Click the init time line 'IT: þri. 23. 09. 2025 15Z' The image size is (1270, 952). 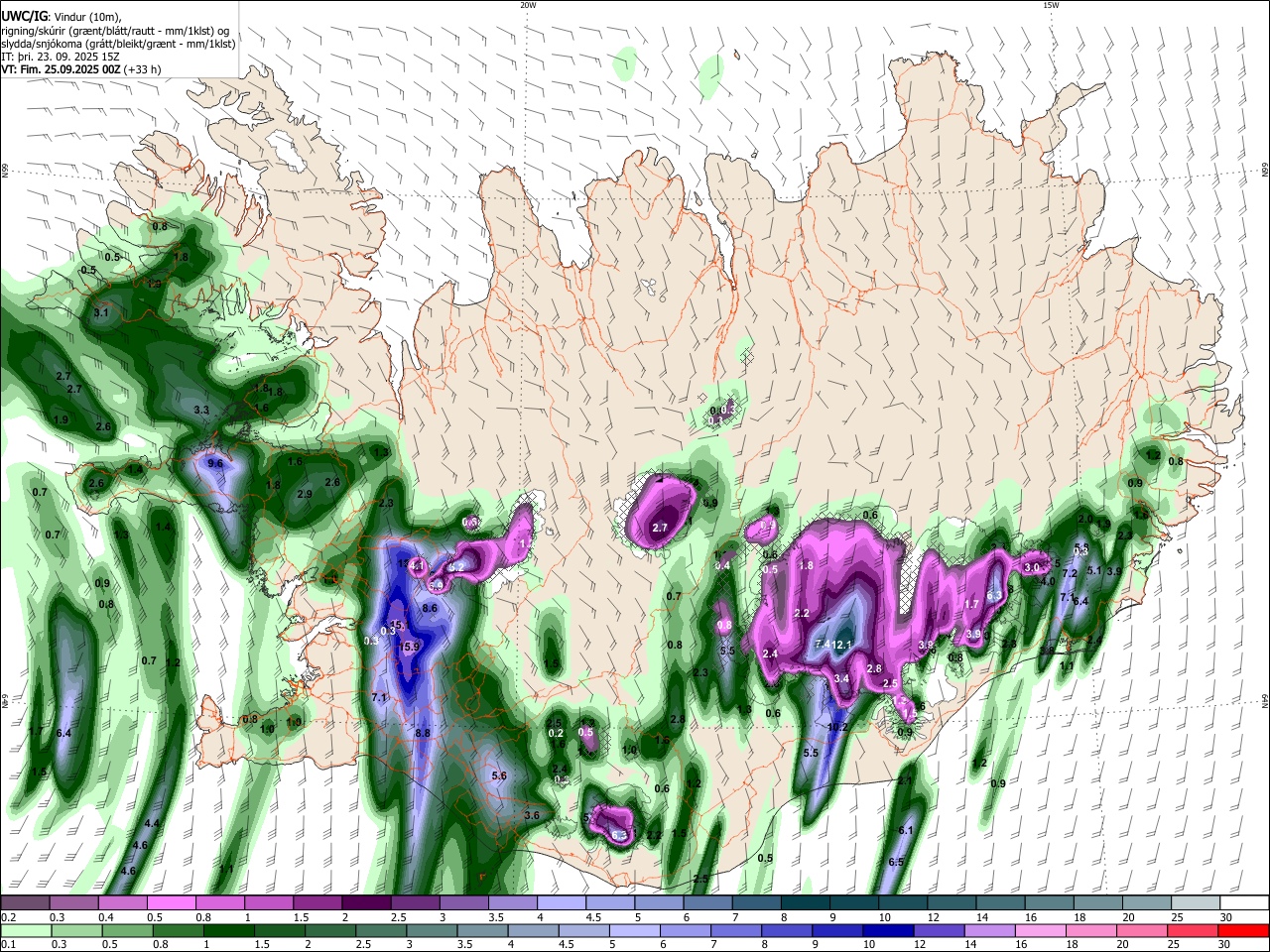[x=62, y=57]
